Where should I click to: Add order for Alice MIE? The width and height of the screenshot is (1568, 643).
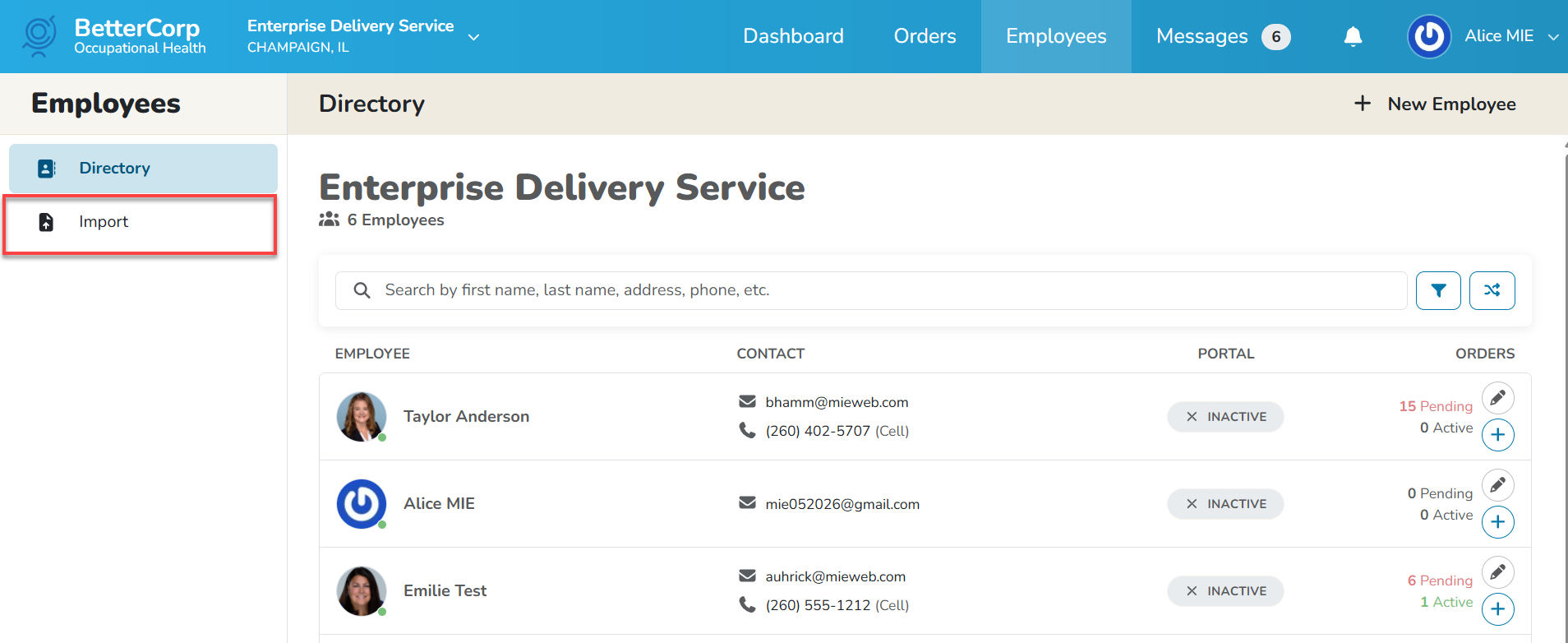point(1498,522)
